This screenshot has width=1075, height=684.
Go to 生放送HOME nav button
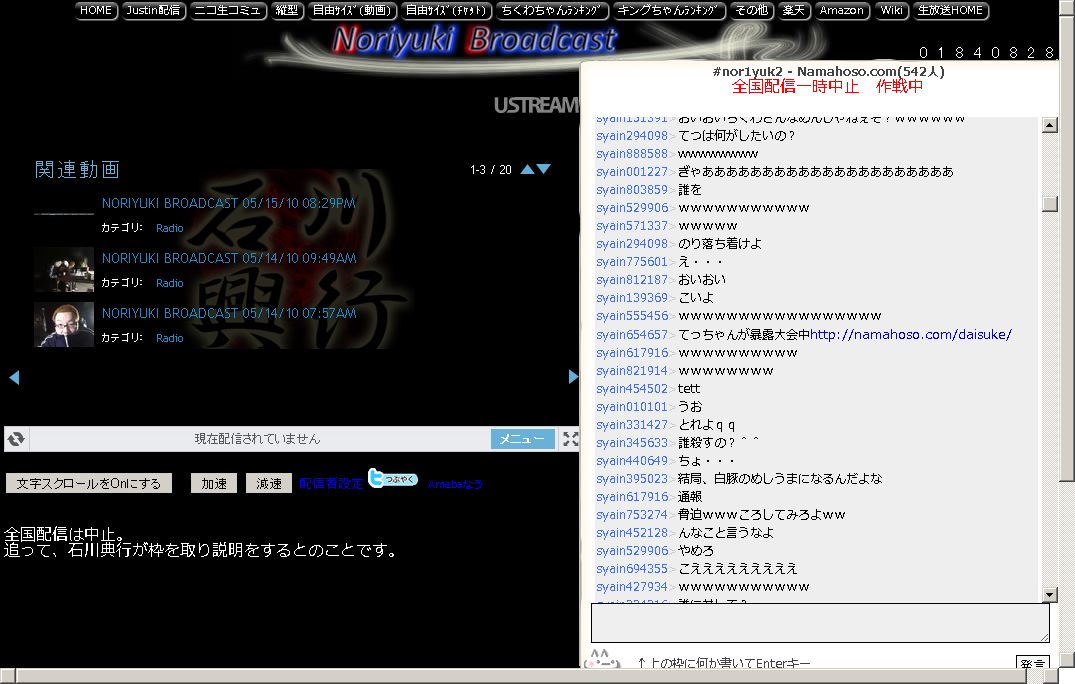[x=950, y=10]
